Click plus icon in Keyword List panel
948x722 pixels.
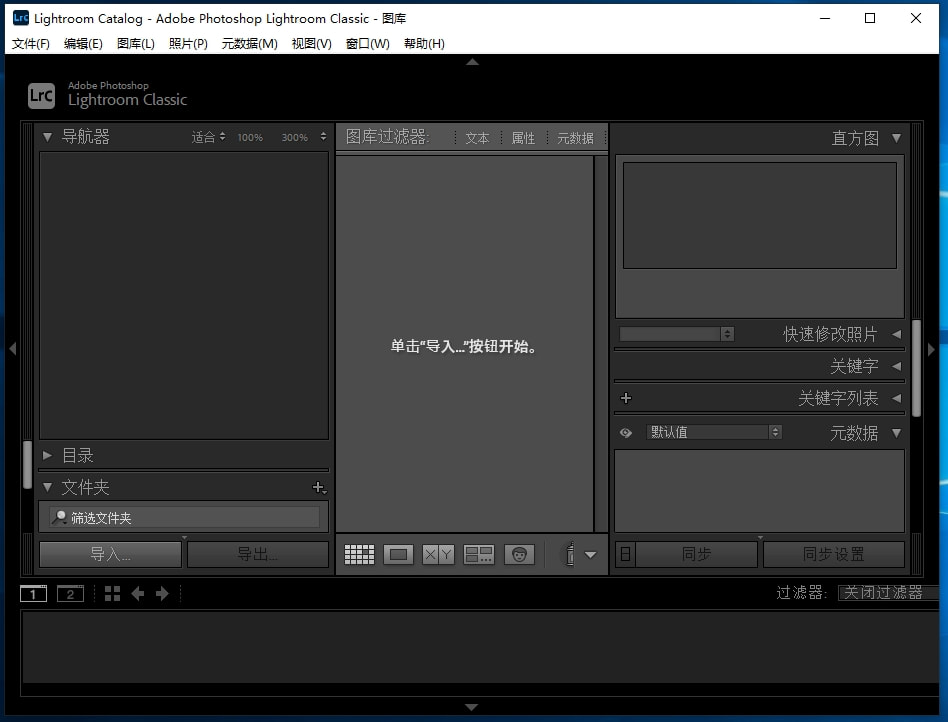626,398
